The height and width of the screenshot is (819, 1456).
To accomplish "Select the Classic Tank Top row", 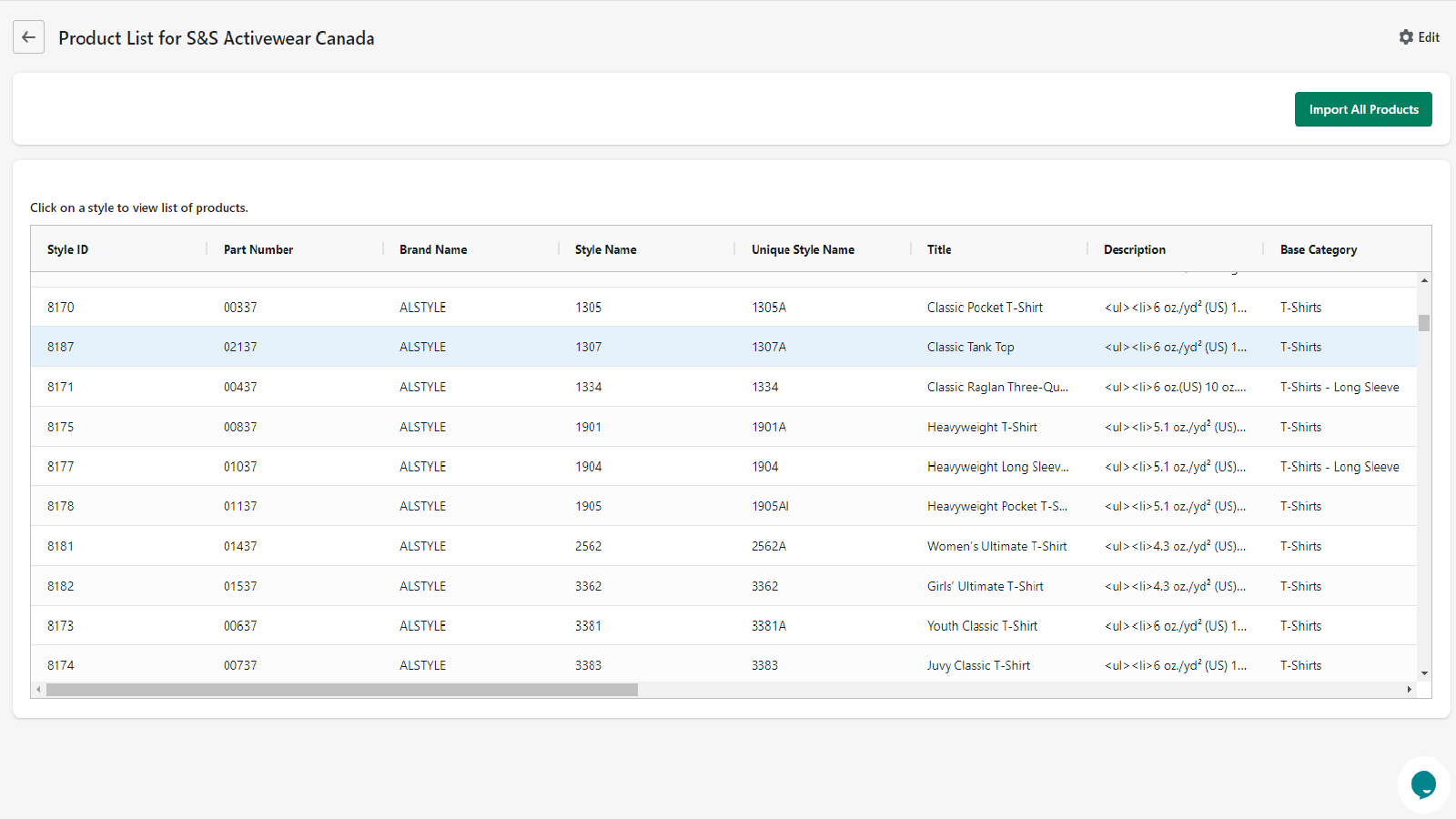I will (970, 347).
